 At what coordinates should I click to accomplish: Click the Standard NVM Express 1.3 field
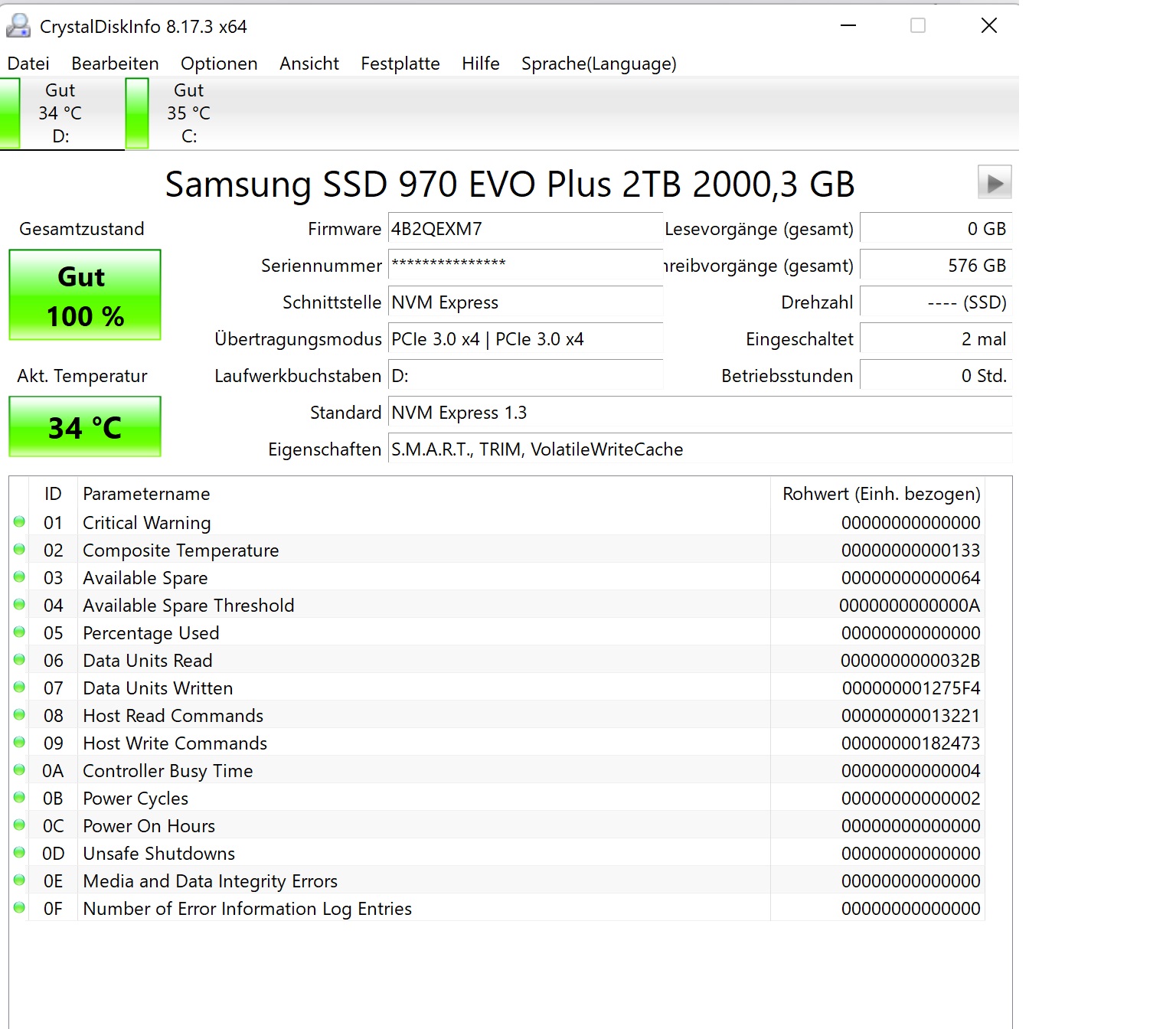(x=700, y=412)
